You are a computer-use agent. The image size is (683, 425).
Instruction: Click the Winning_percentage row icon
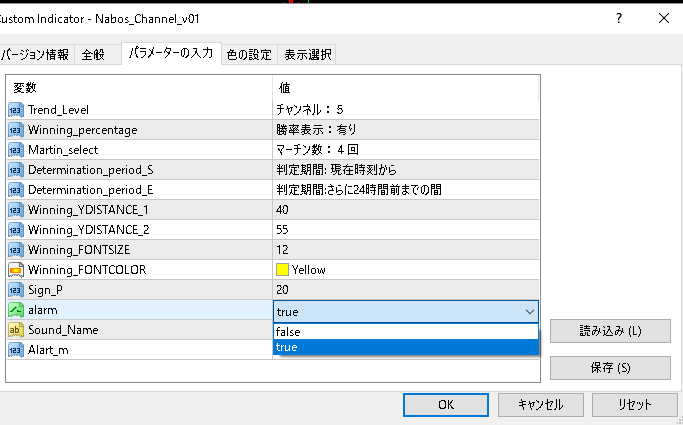coord(16,130)
